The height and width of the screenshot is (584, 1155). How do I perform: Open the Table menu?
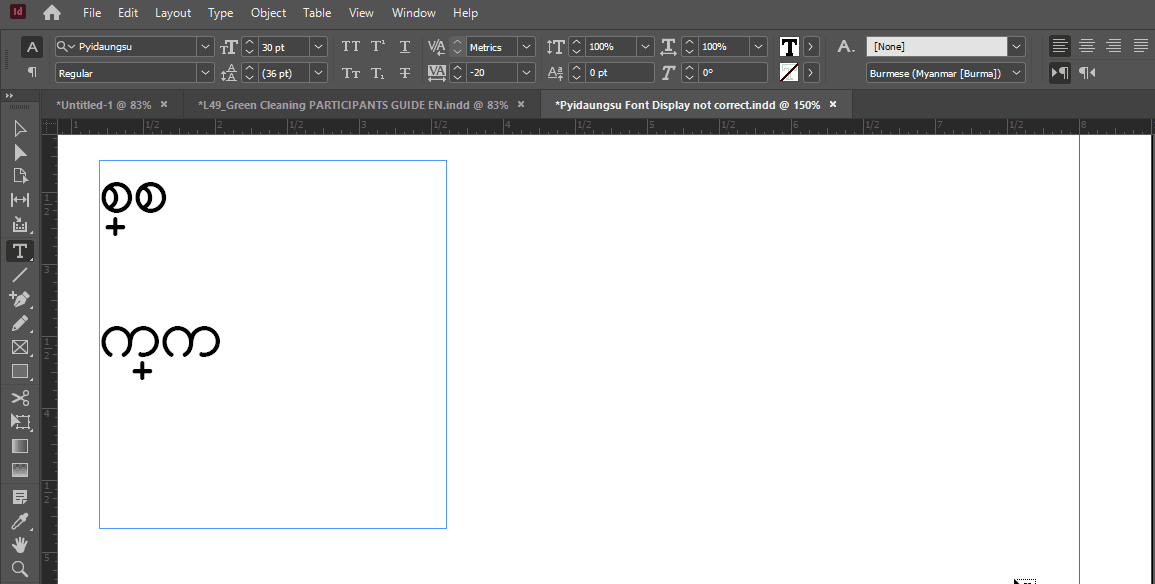click(317, 13)
